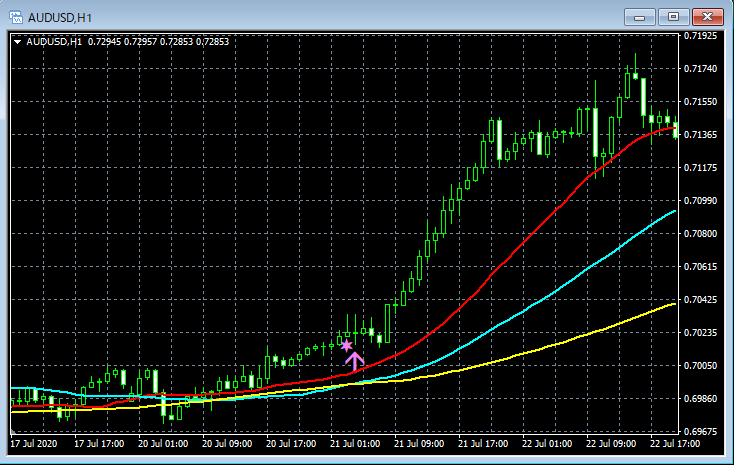Click the open price value 0.72945
This screenshot has height=465, width=734.
pyautogui.click(x=104, y=42)
